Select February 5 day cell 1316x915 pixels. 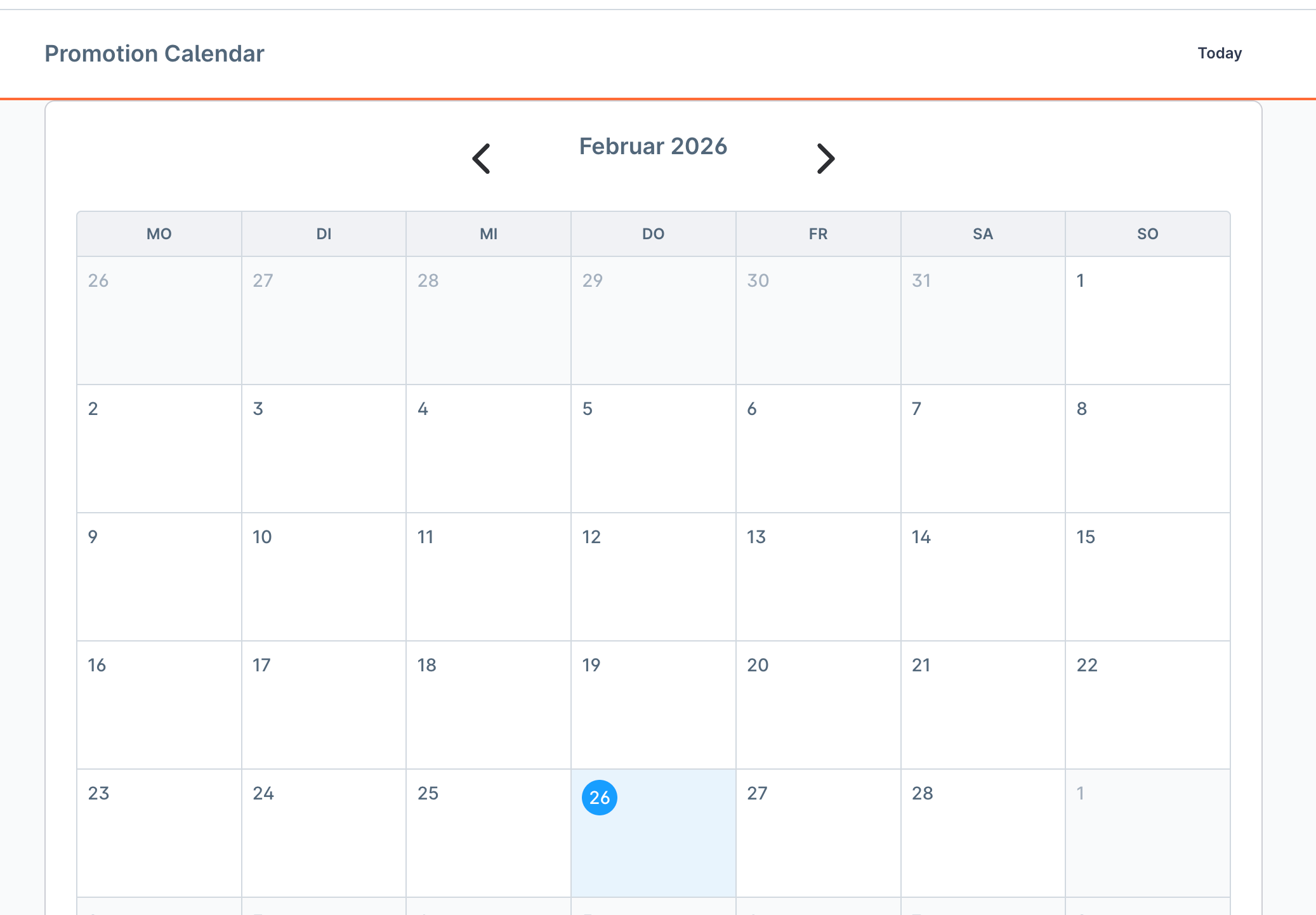click(653, 448)
